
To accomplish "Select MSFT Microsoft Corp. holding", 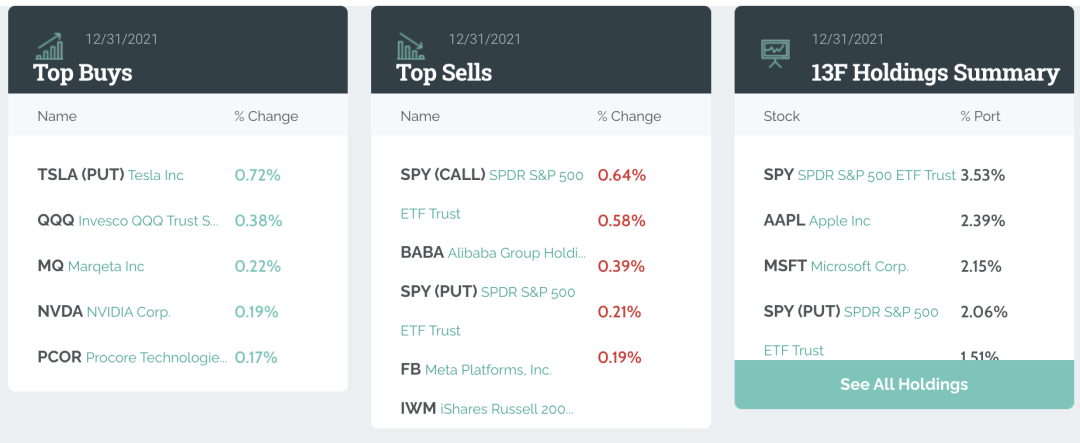I will pos(836,266).
